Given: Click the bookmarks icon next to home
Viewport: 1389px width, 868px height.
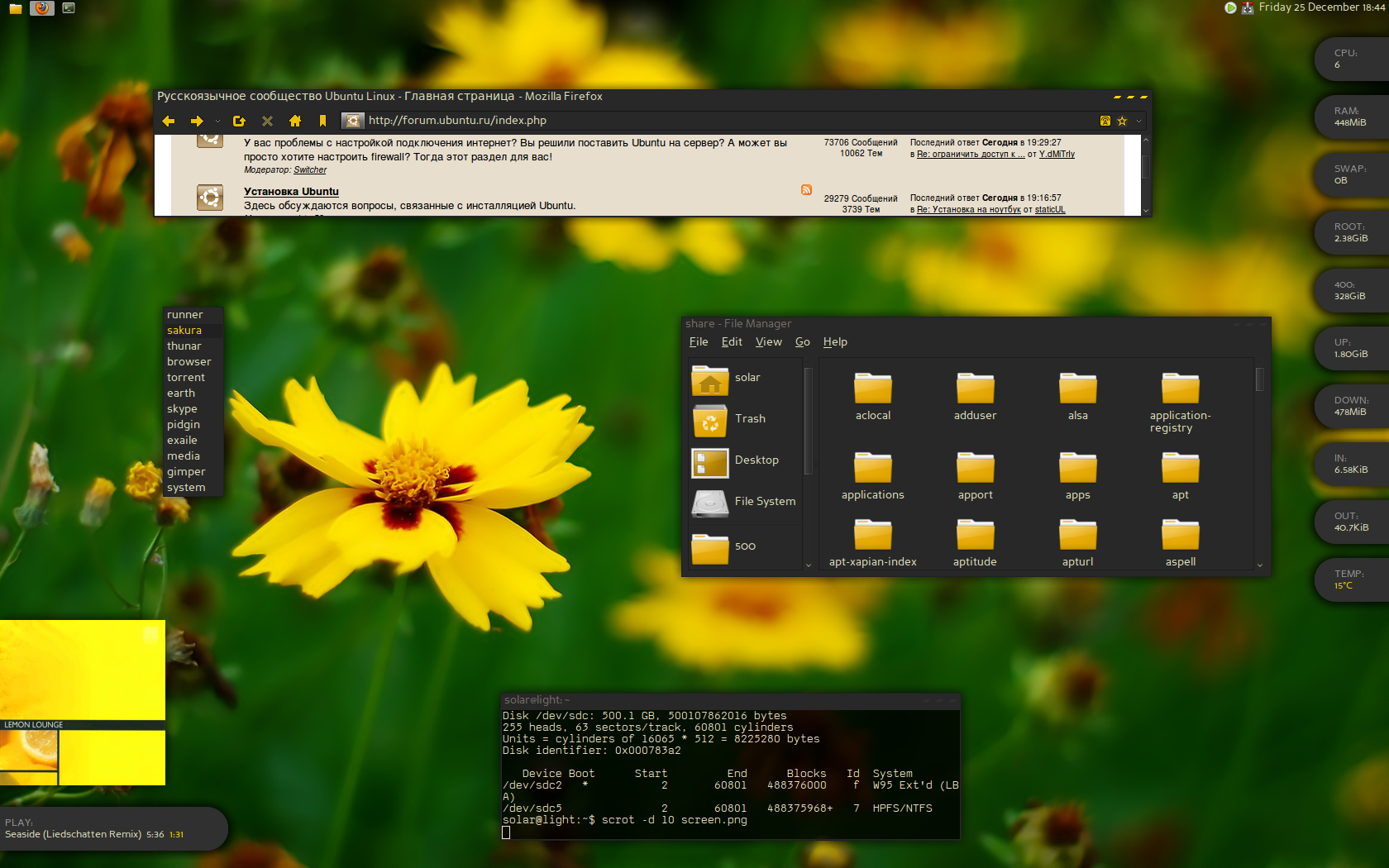Looking at the screenshot, I should pos(322,121).
